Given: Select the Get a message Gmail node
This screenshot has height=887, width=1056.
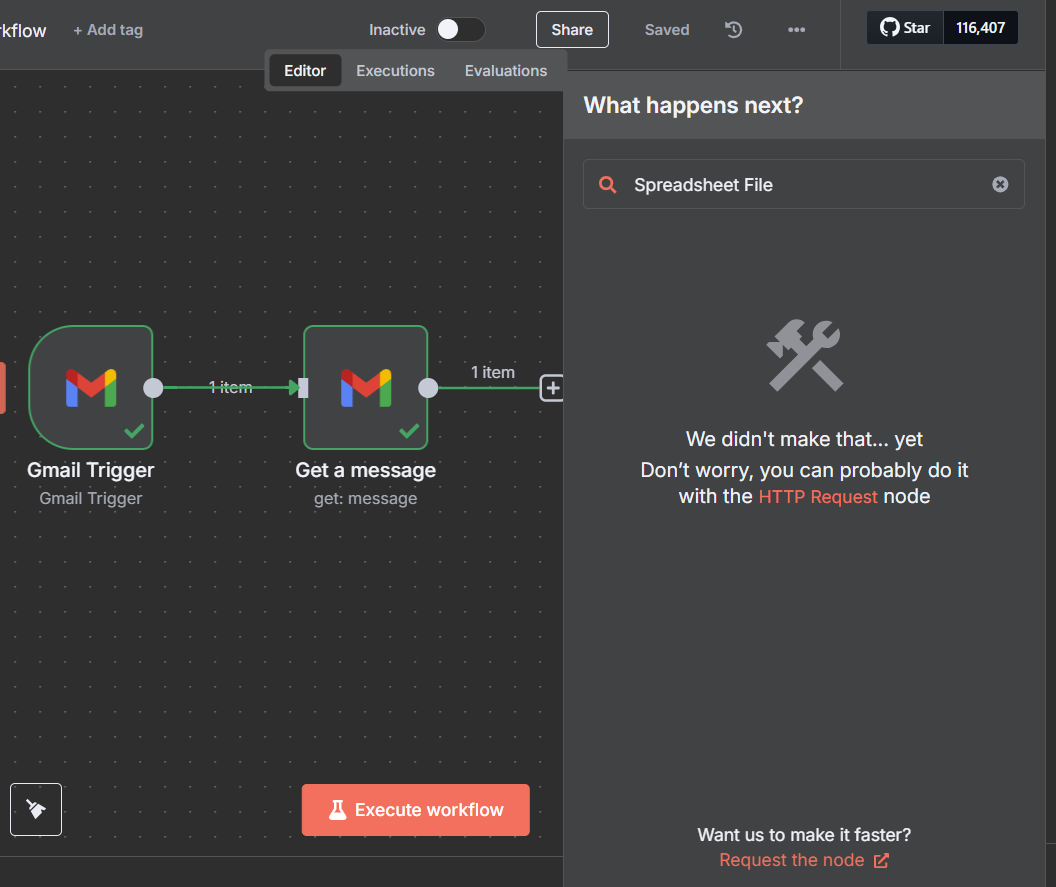Looking at the screenshot, I should click(366, 387).
